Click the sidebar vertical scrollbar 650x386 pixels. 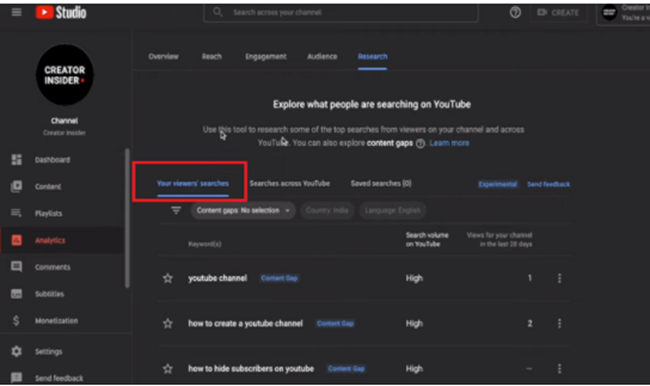point(127,218)
